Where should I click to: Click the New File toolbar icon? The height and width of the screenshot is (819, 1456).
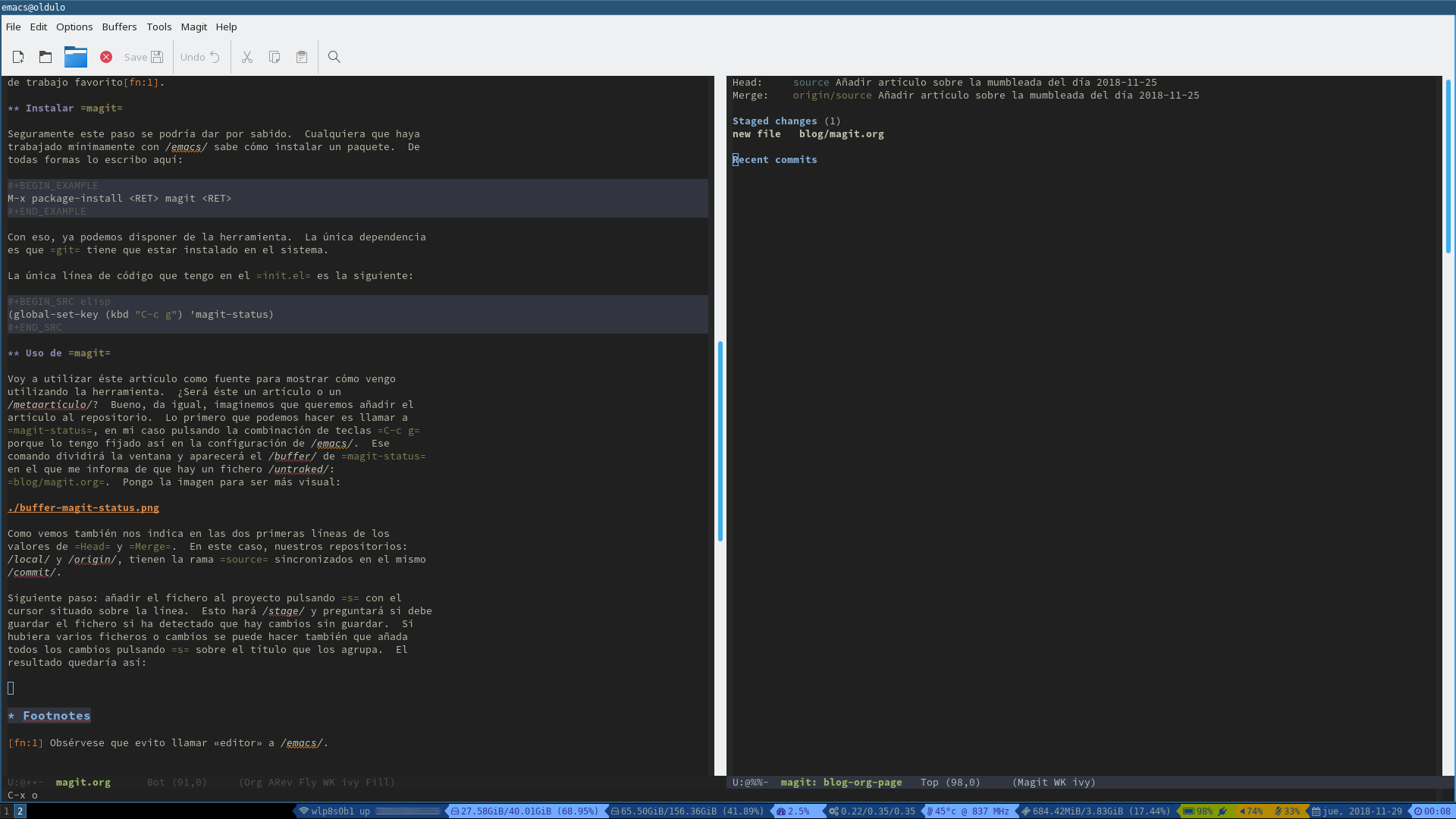(18, 57)
